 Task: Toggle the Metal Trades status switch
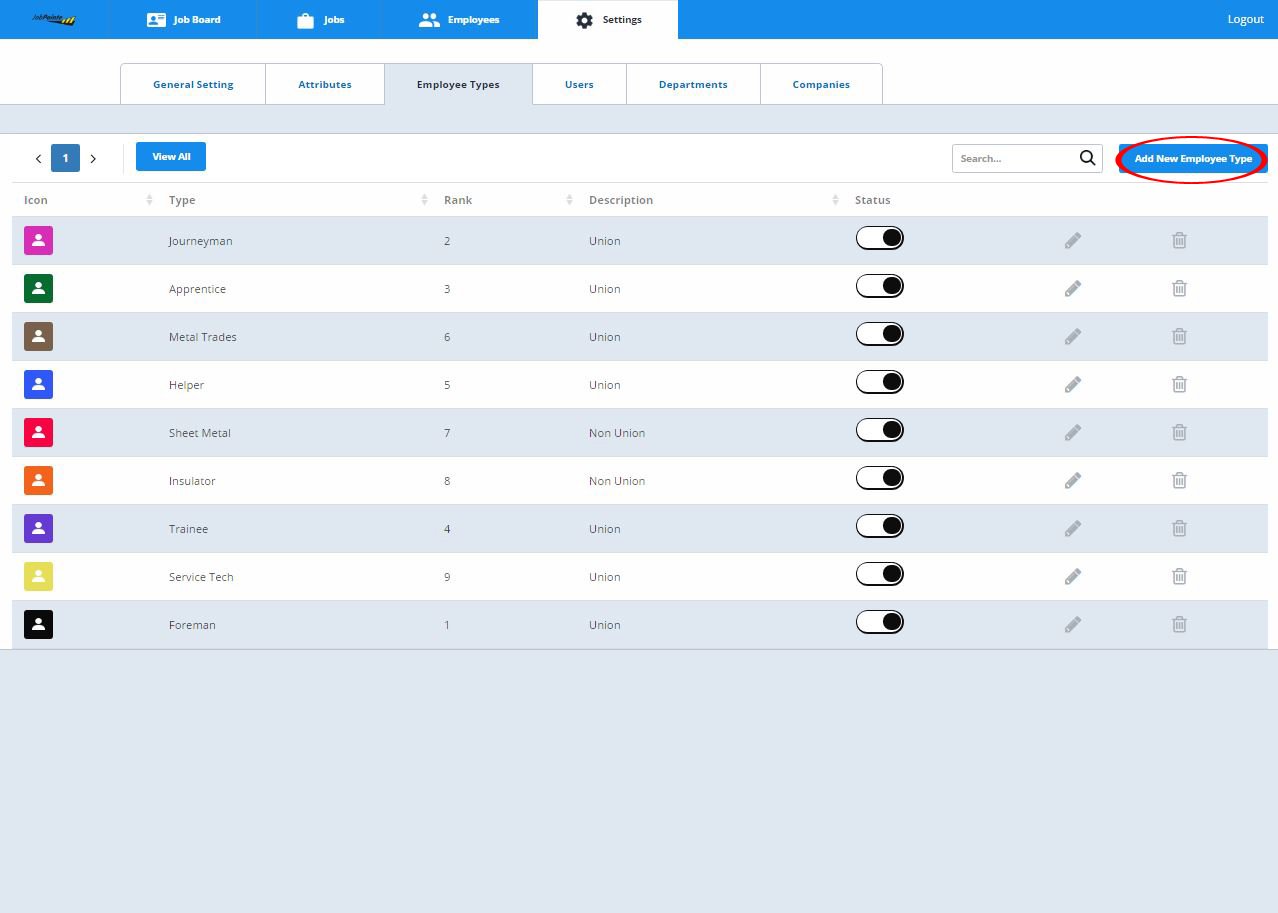click(880, 334)
